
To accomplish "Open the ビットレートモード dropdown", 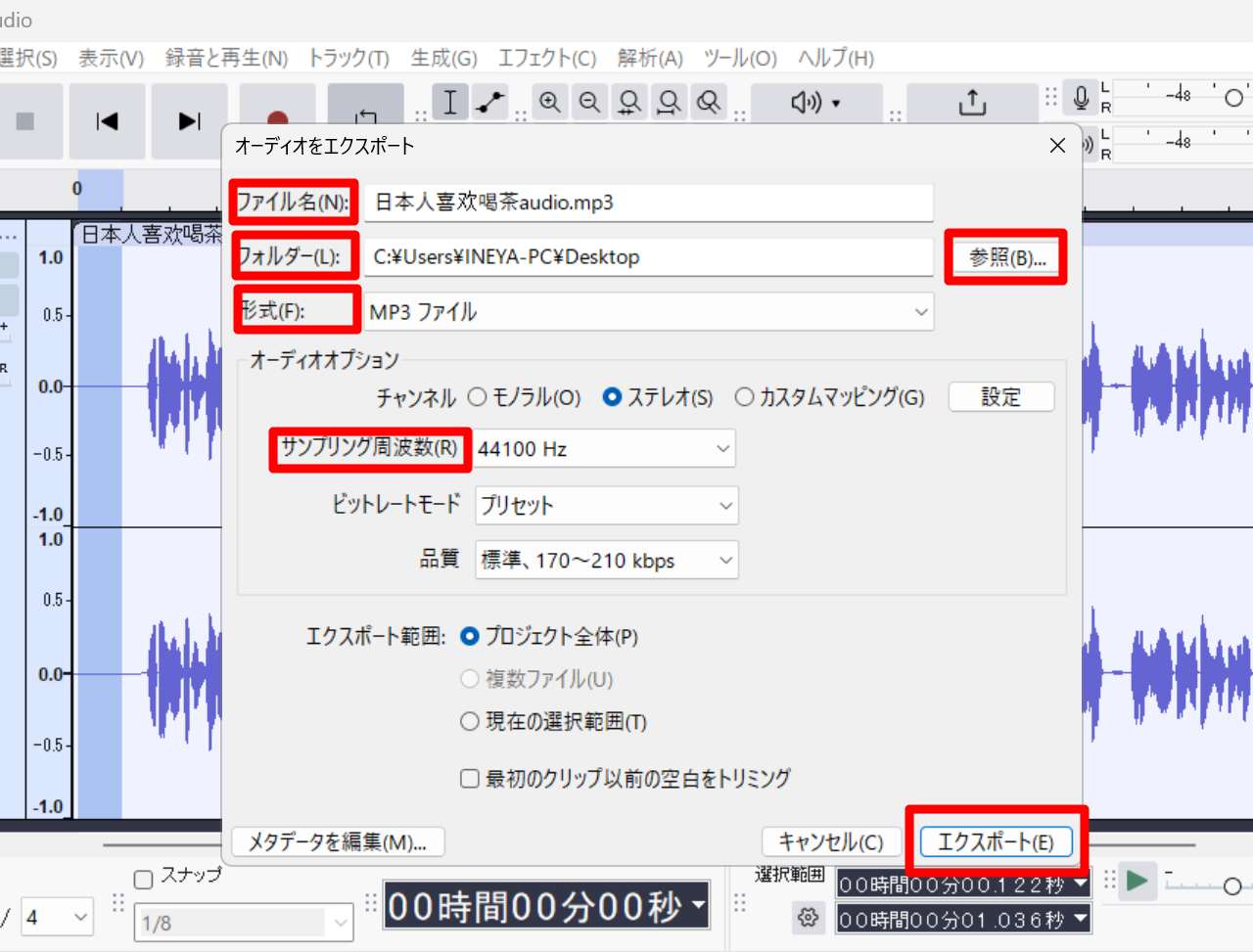I will [x=607, y=506].
